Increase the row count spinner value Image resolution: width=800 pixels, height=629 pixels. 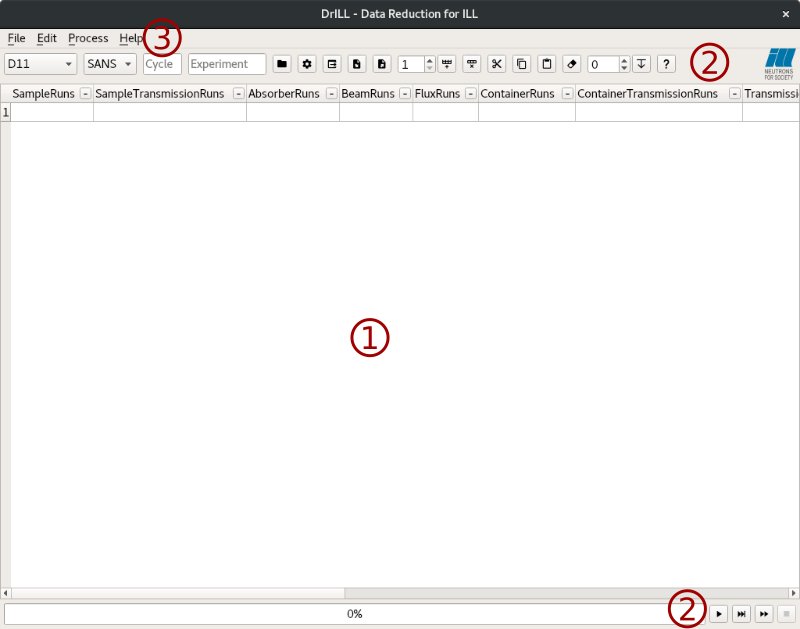(430, 60)
